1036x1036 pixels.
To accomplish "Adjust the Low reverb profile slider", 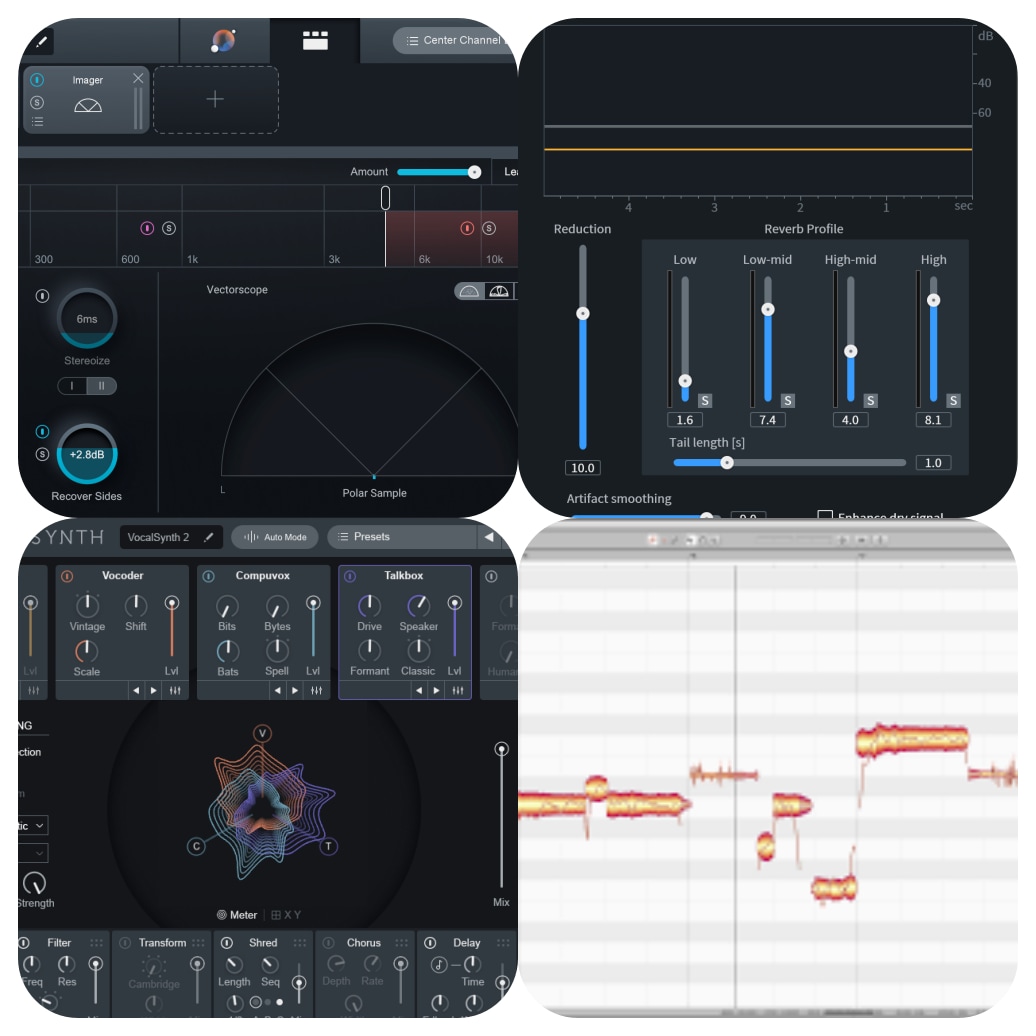I will (685, 381).
